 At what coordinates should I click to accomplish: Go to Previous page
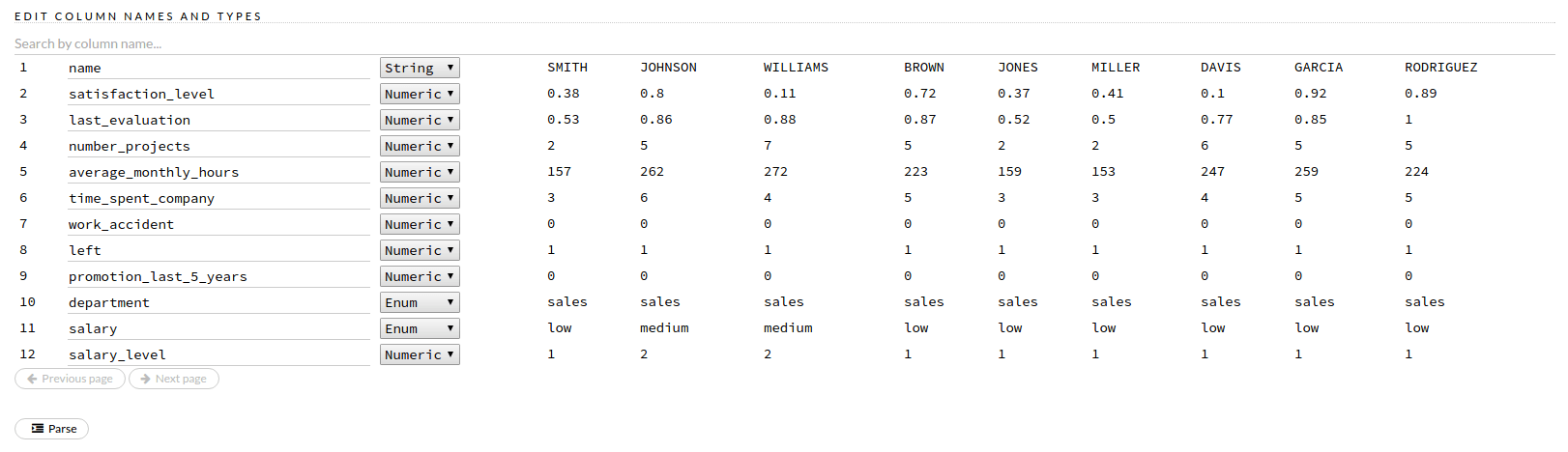[x=70, y=379]
